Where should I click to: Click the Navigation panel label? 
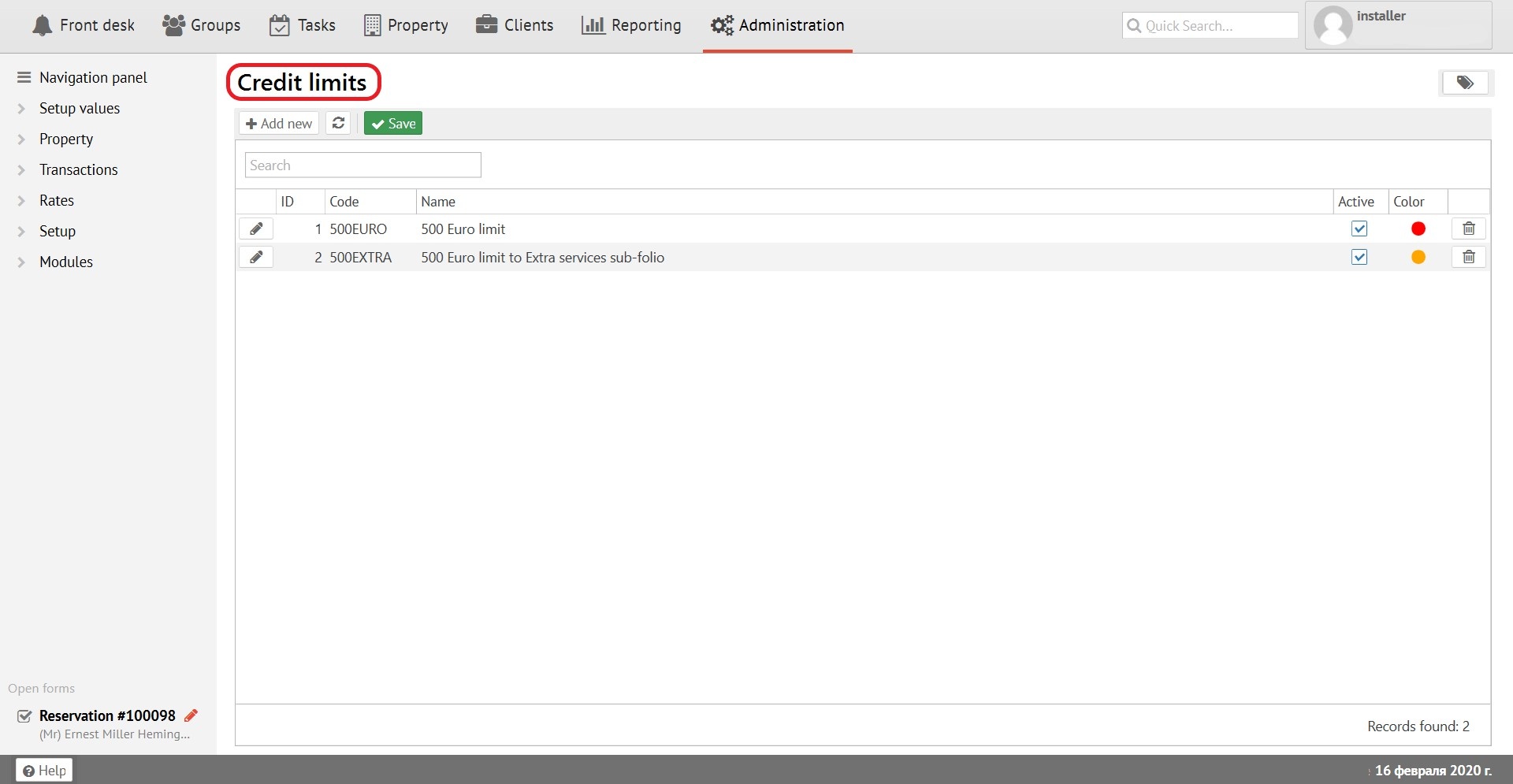click(93, 77)
